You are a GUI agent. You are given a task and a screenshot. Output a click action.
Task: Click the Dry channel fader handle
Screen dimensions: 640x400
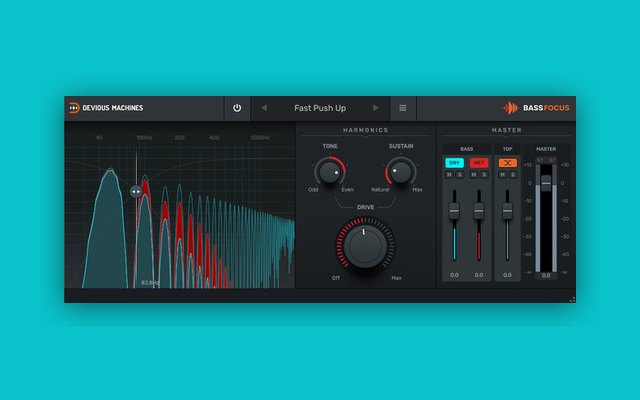454,211
